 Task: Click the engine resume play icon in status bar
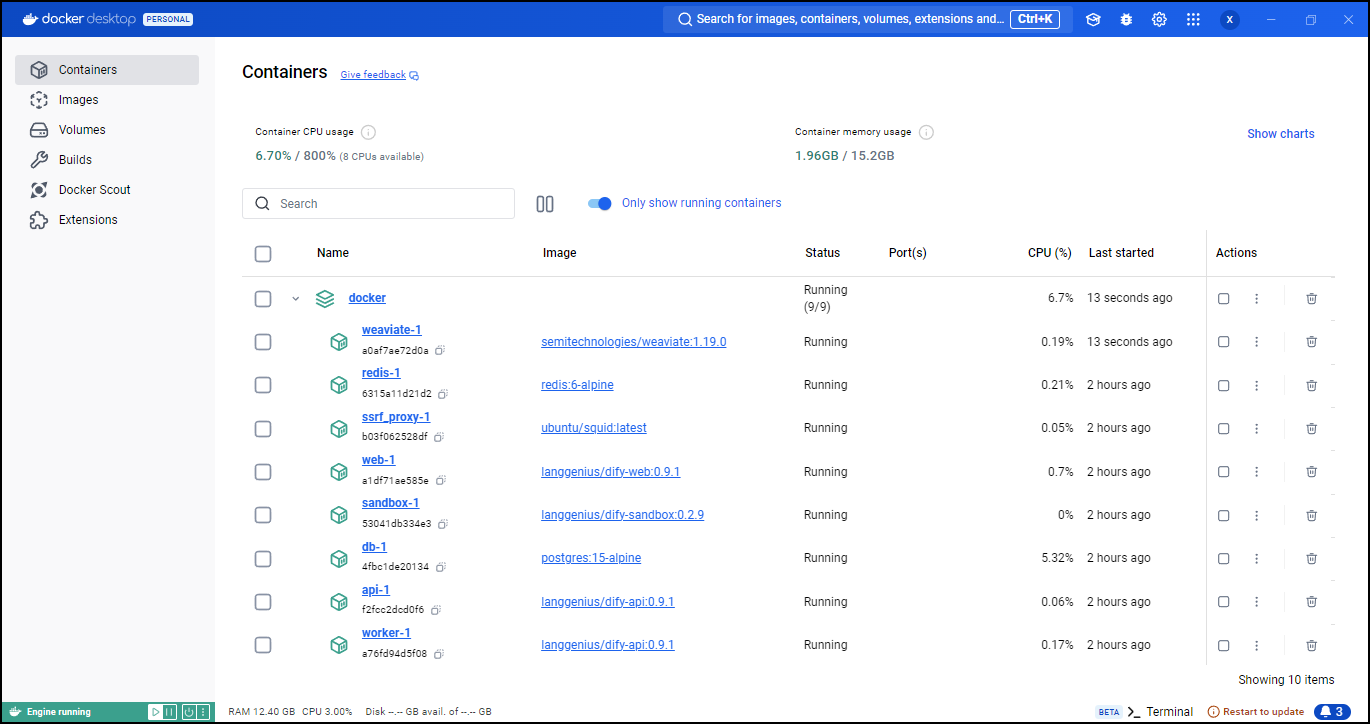click(155, 712)
